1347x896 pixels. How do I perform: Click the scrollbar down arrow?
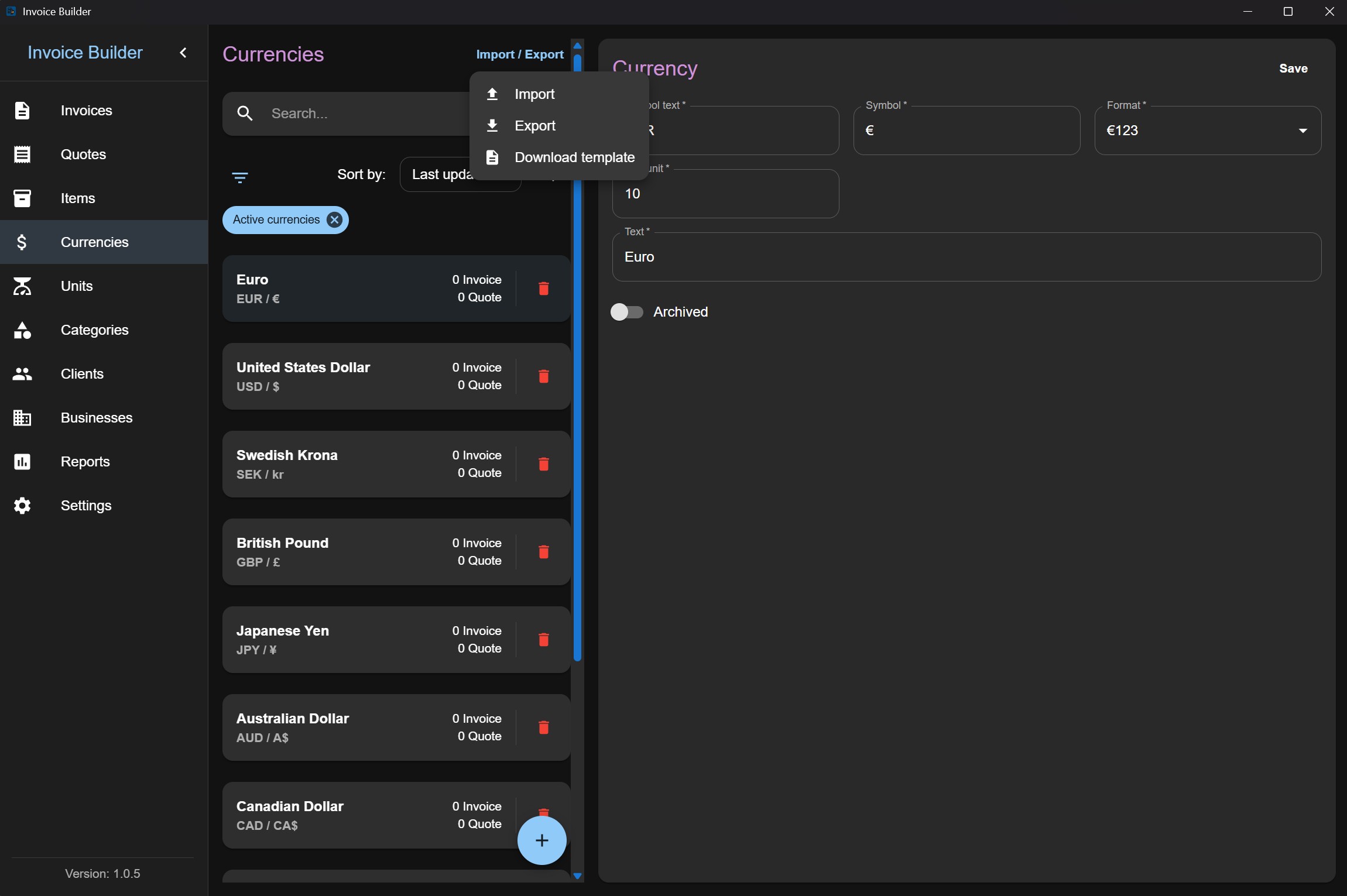[x=577, y=876]
